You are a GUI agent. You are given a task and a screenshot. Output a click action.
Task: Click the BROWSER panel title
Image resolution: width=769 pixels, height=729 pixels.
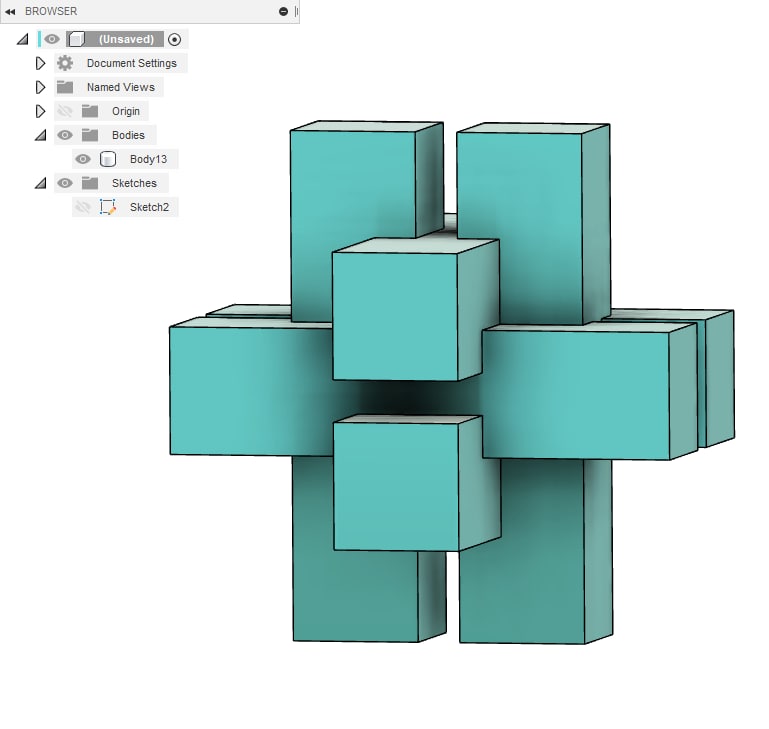[x=51, y=11]
